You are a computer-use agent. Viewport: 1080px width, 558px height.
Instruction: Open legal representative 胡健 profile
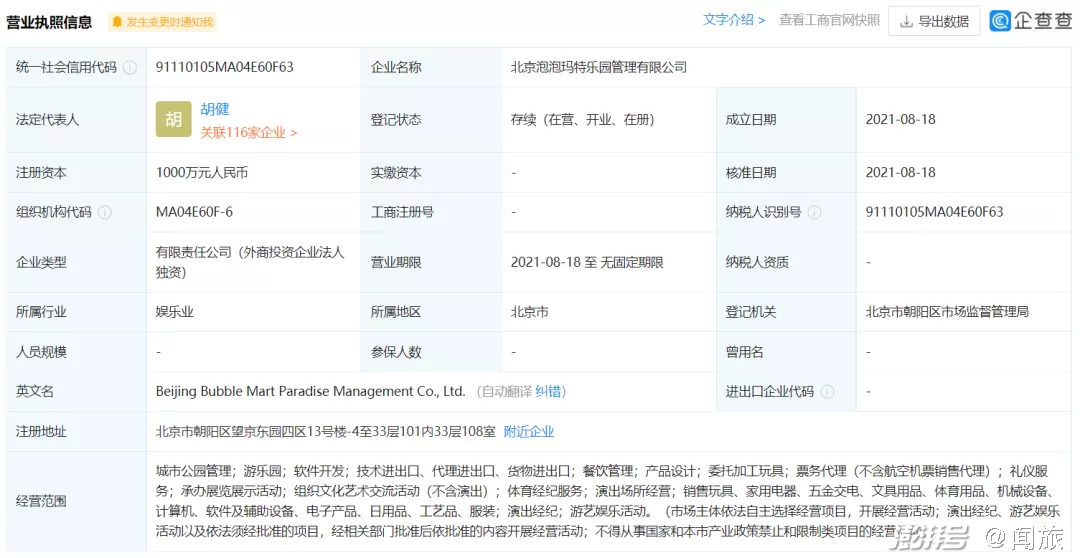[x=215, y=109]
